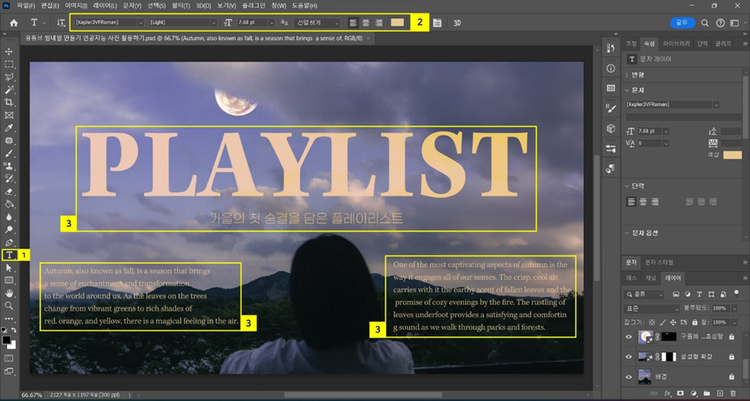Viewport: 750px width, 401px height.
Task: Delete layer with the trash icon
Action: pos(733,393)
